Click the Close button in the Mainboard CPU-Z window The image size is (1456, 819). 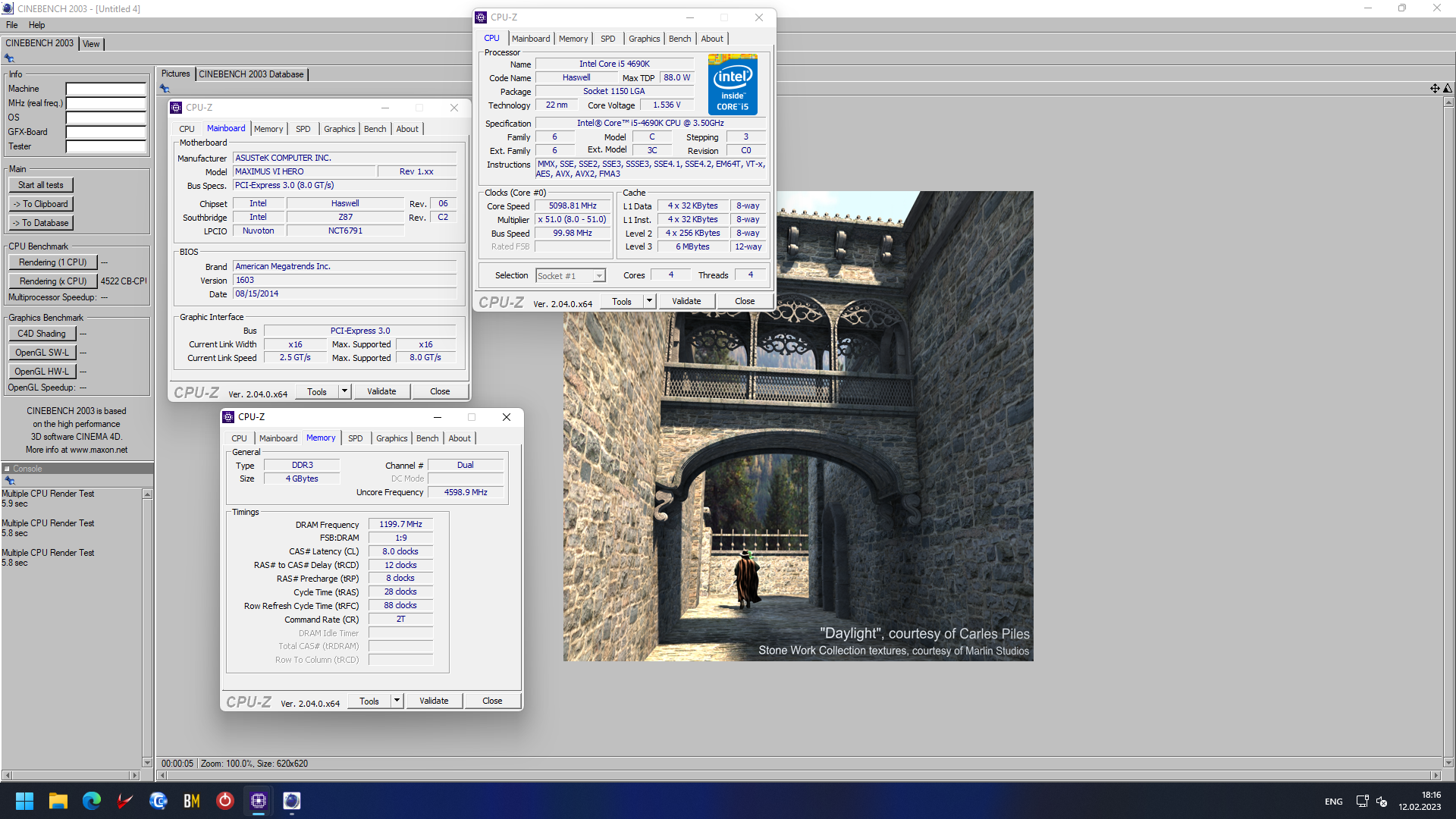pos(440,391)
